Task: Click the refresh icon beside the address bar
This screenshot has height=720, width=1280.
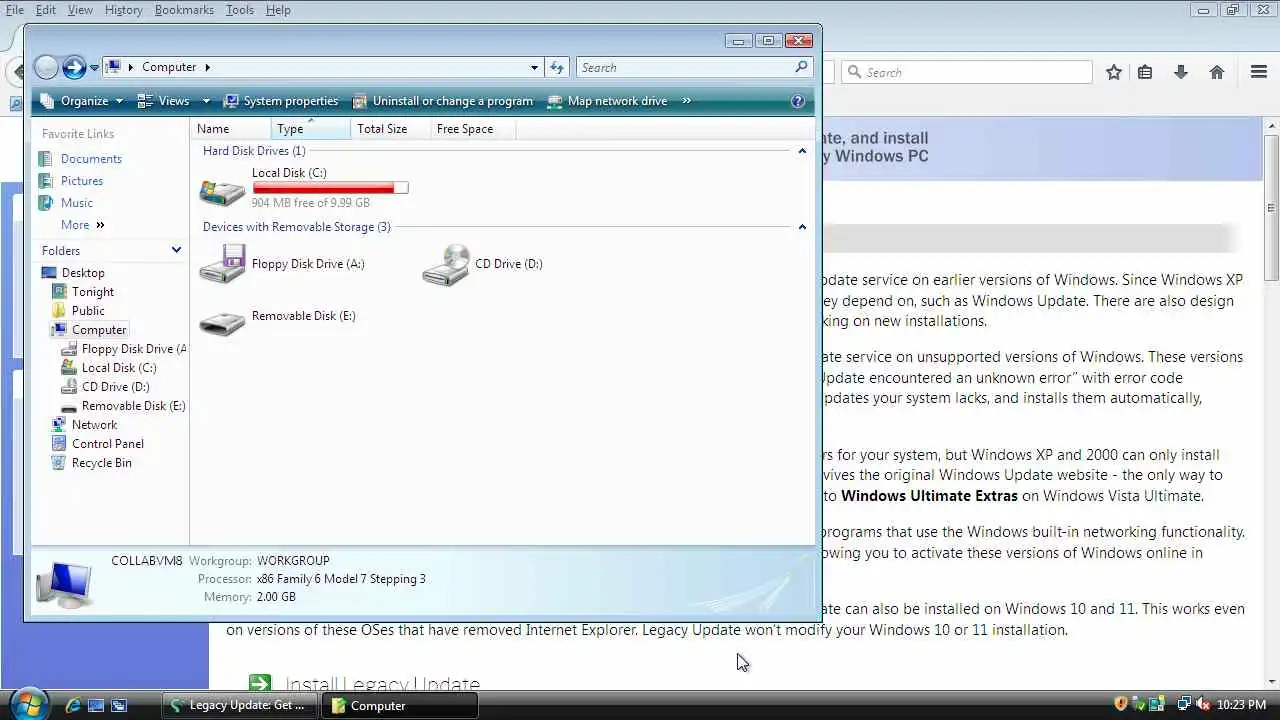Action: 558,67
